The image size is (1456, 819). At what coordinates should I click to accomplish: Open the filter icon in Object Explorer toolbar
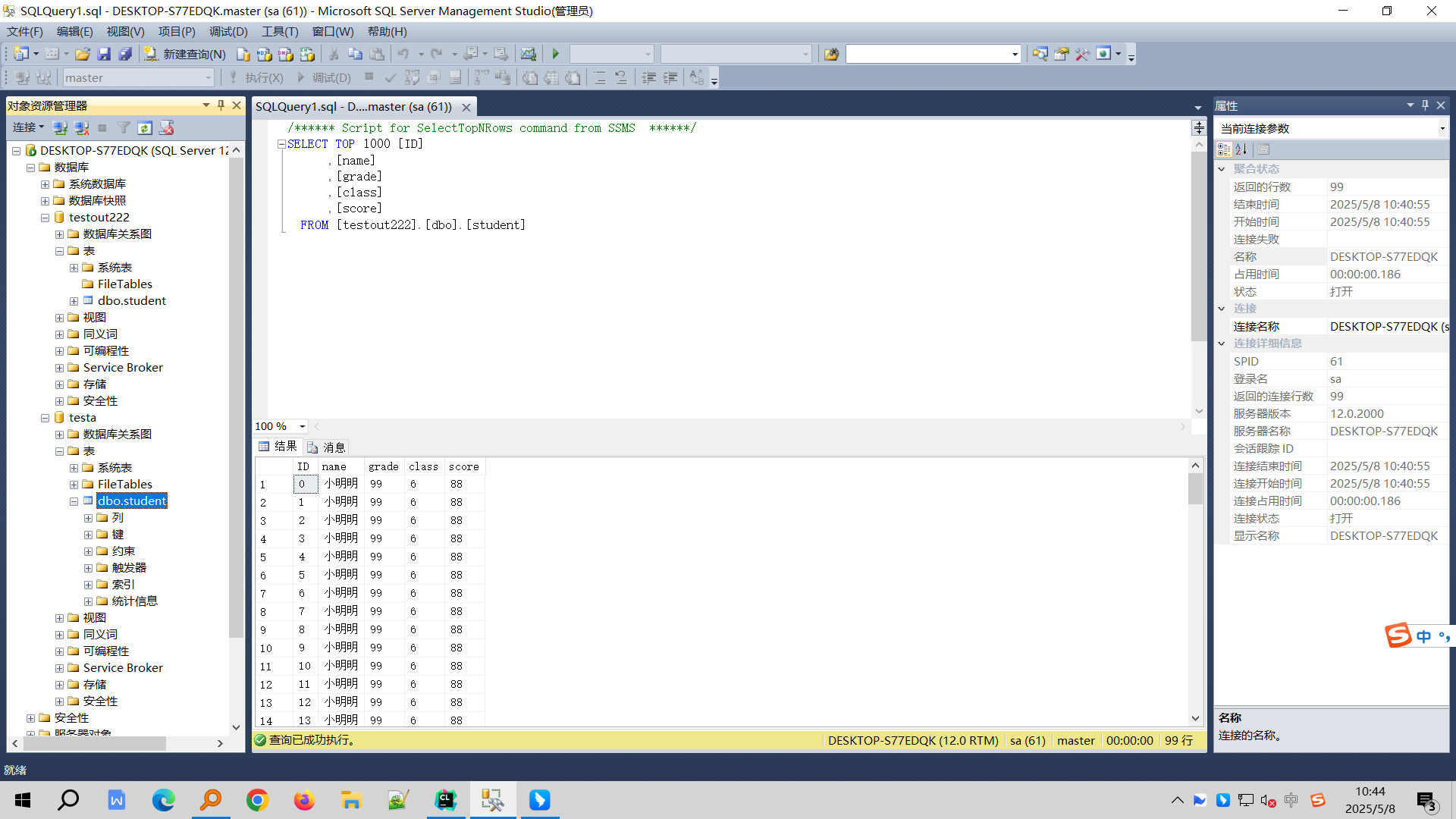click(x=124, y=127)
